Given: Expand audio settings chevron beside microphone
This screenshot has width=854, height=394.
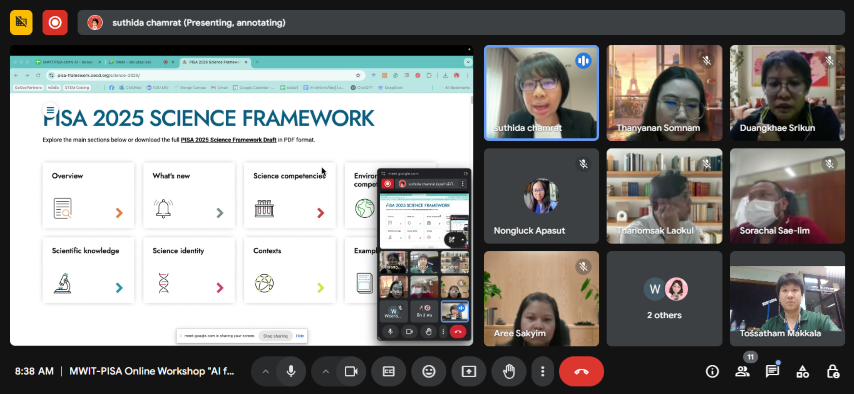Looking at the screenshot, I should pyautogui.click(x=265, y=372).
